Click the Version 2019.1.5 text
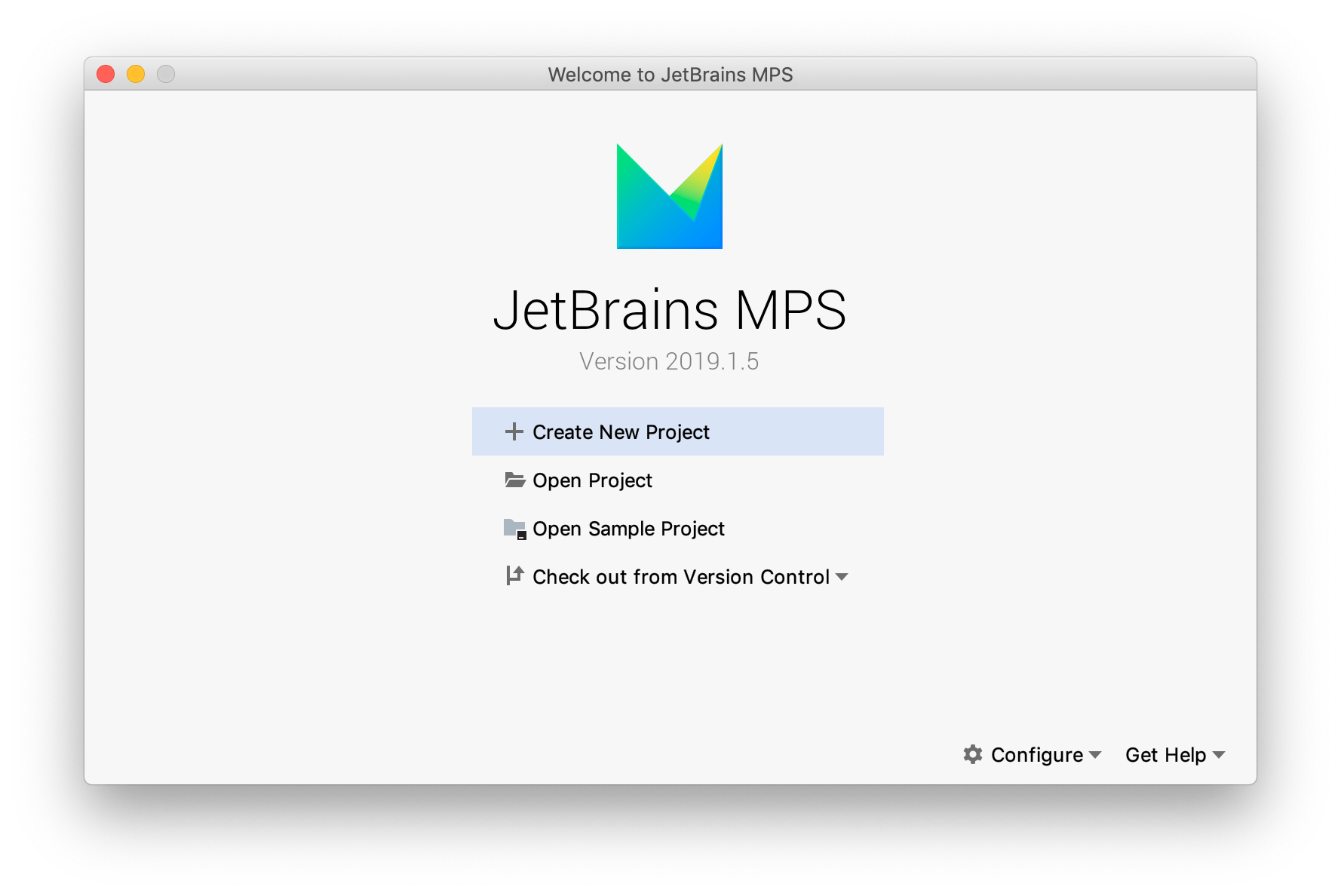 coord(670,361)
